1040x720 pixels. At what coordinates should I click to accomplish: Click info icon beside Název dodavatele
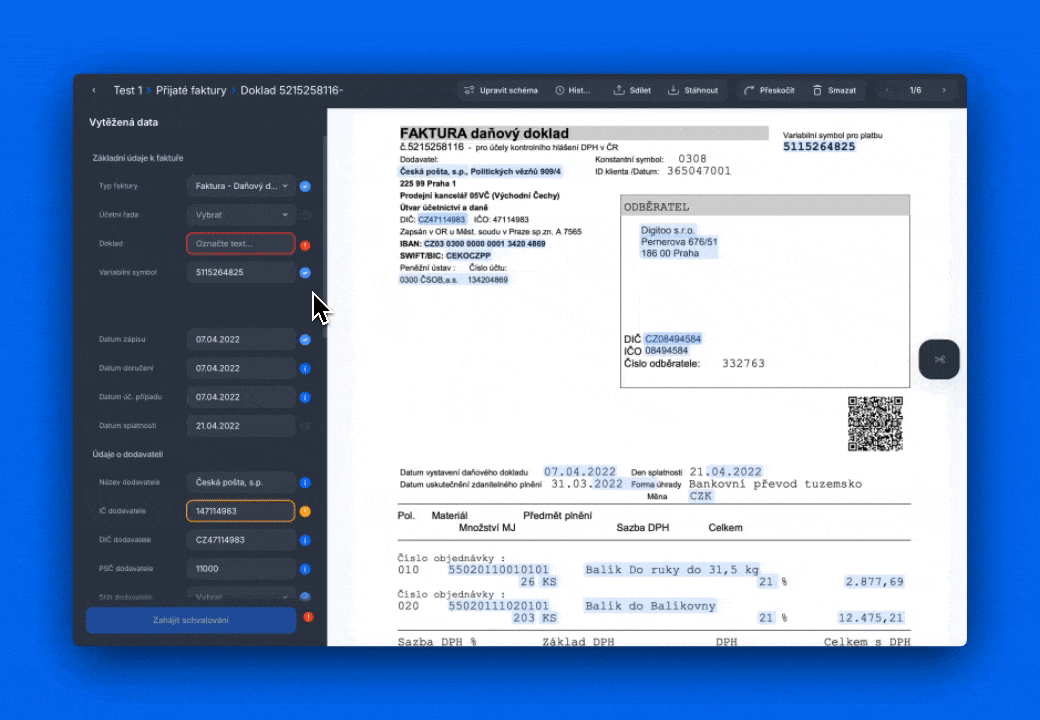click(x=305, y=483)
